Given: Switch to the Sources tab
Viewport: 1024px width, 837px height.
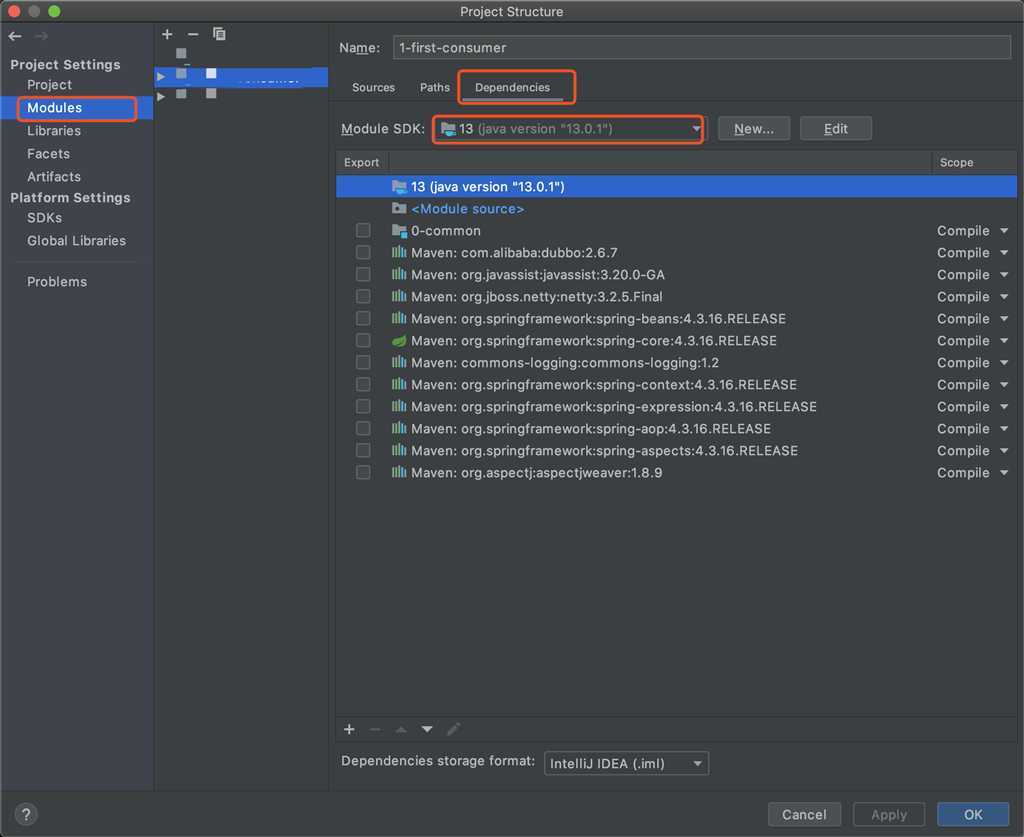Looking at the screenshot, I should pyautogui.click(x=374, y=87).
